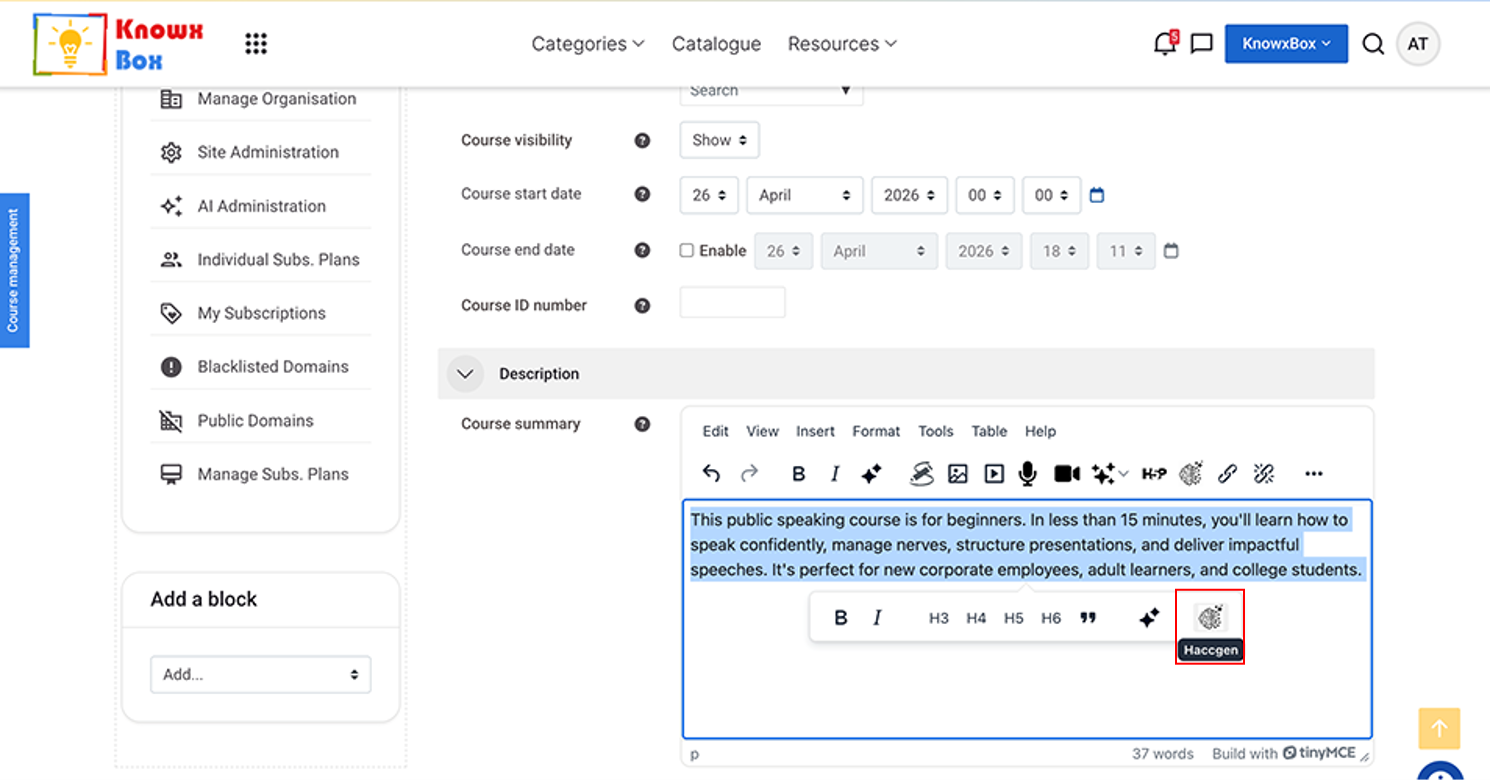Click the Haccgen icon in the floating toolbar
The image size is (1490, 780).
tap(1210, 619)
